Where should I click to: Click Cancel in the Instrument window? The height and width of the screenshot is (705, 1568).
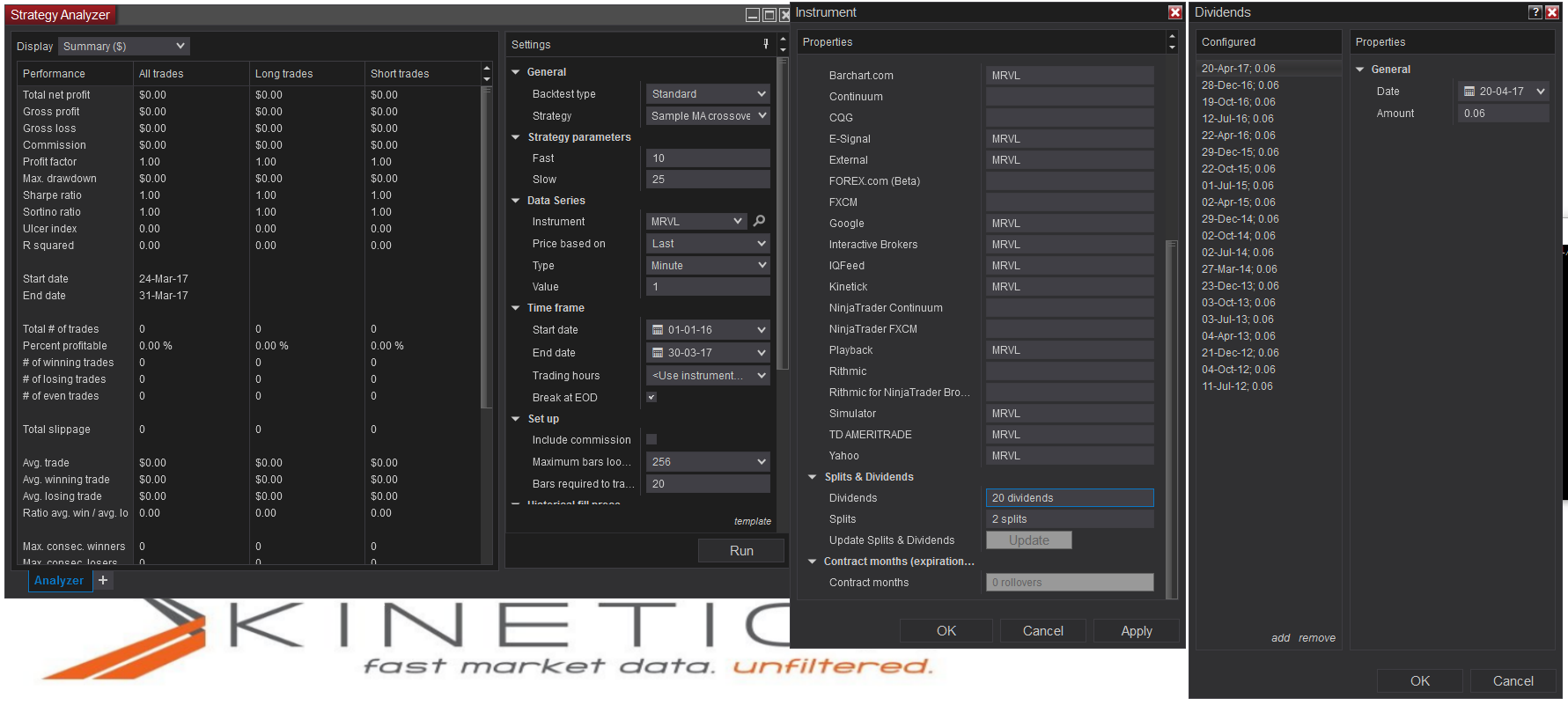1043,631
